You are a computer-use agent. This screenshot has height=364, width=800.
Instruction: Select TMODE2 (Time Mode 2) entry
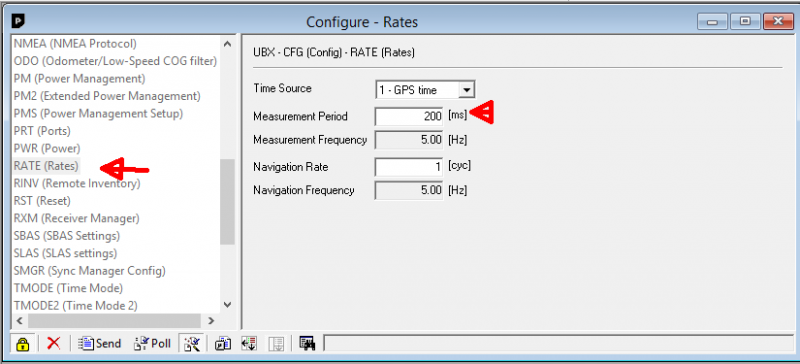coord(76,306)
